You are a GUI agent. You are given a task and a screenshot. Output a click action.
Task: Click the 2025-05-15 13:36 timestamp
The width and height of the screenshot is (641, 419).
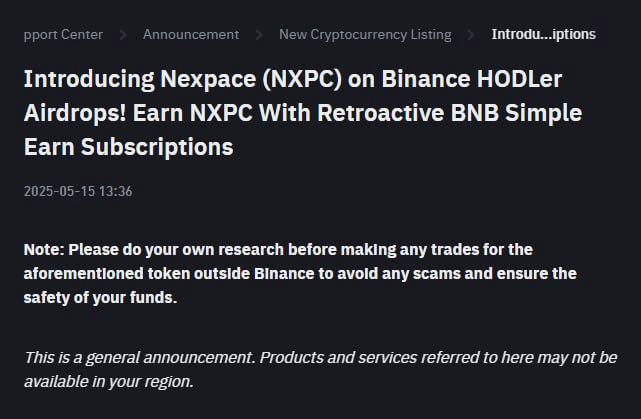78,191
